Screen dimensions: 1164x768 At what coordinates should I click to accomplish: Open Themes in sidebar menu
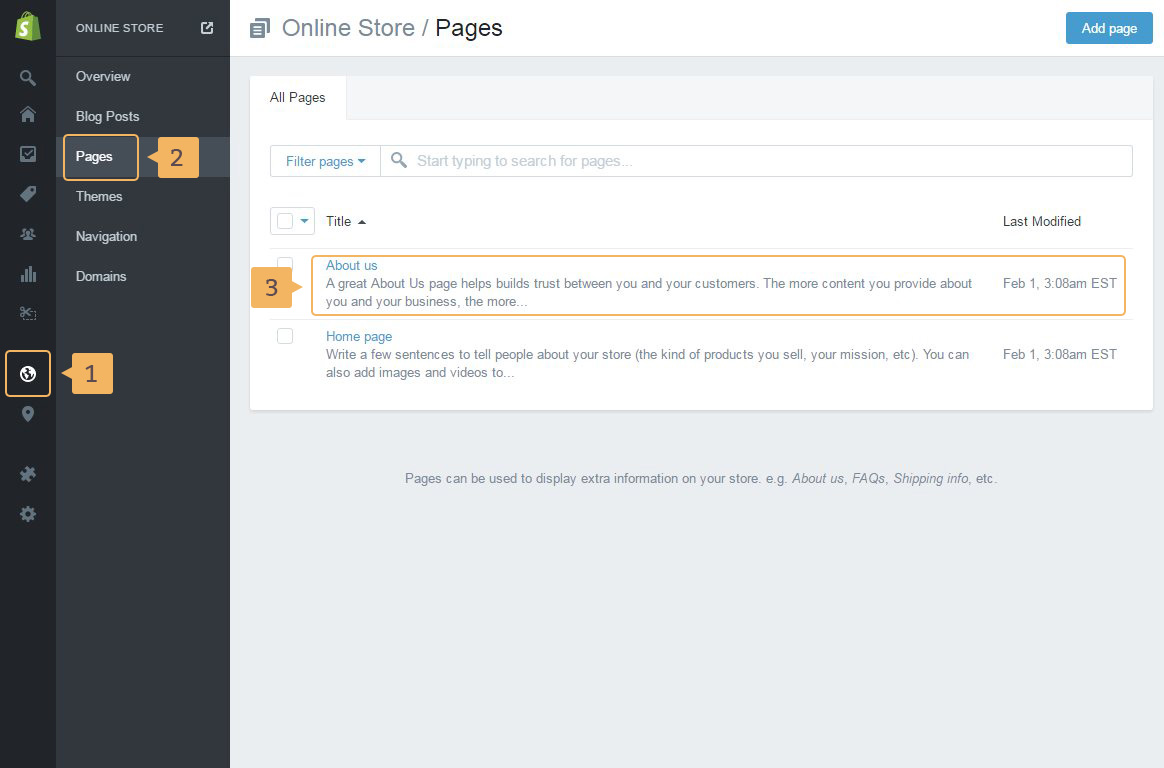point(99,196)
